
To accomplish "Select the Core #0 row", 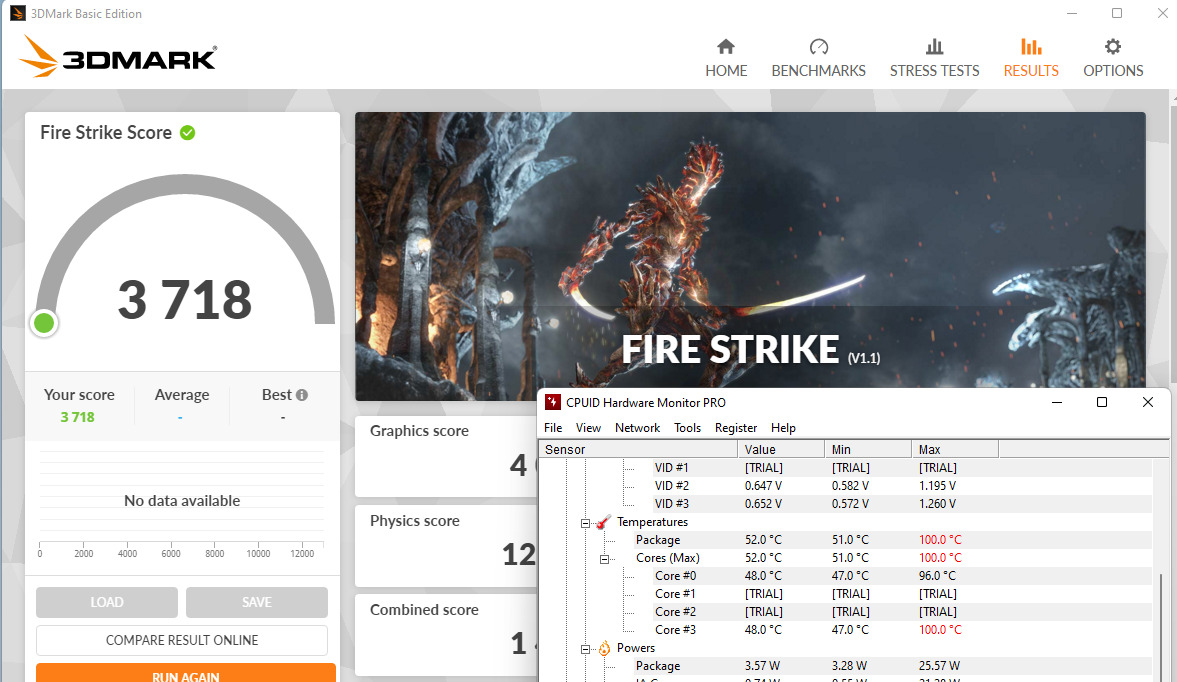I will coord(846,575).
